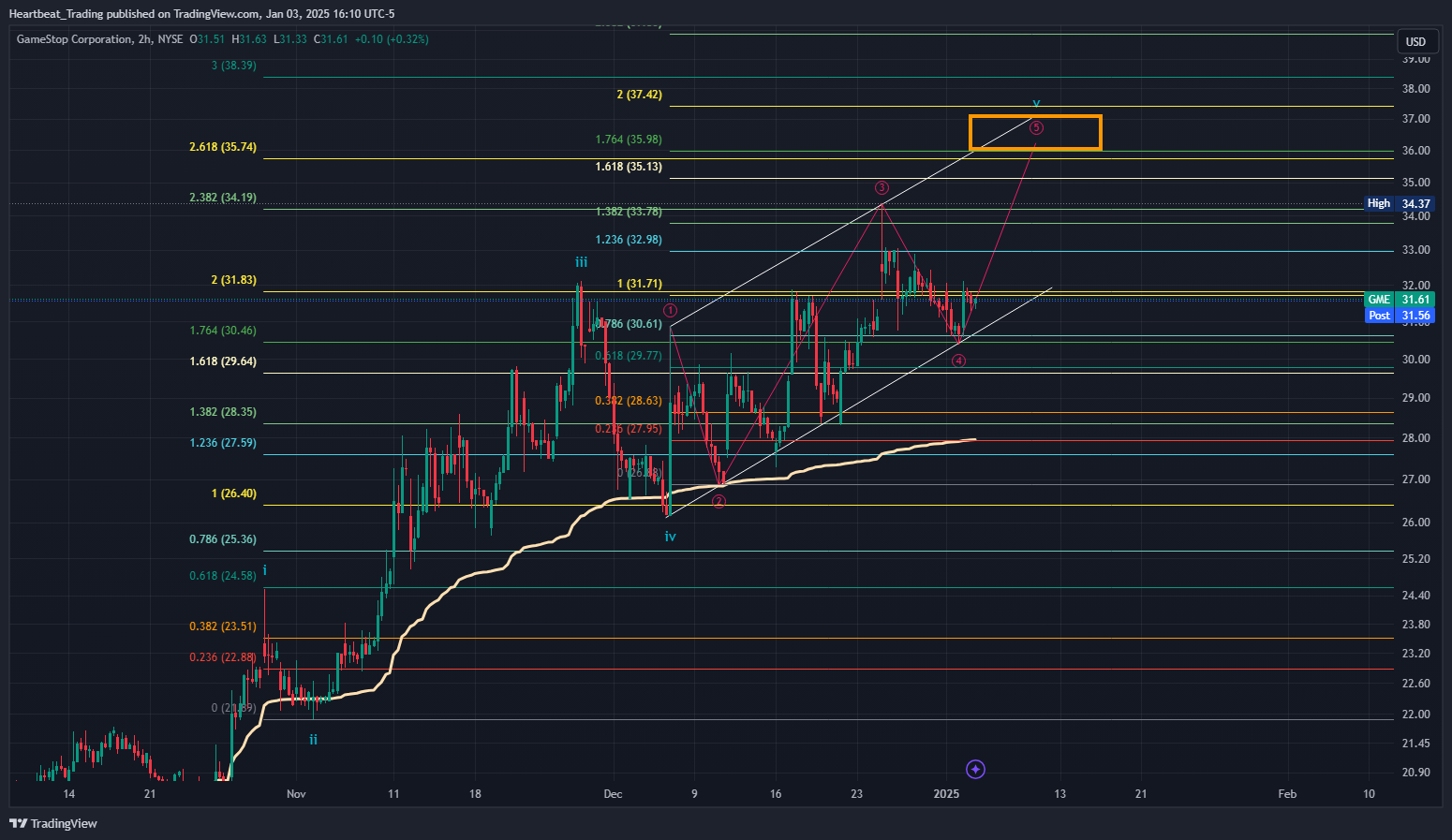Image resolution: width=1452 pixels, height=840 pixels.
Task: Click Fibonacci label 0.618 (24.58)
Action: [x=223, y=576]
